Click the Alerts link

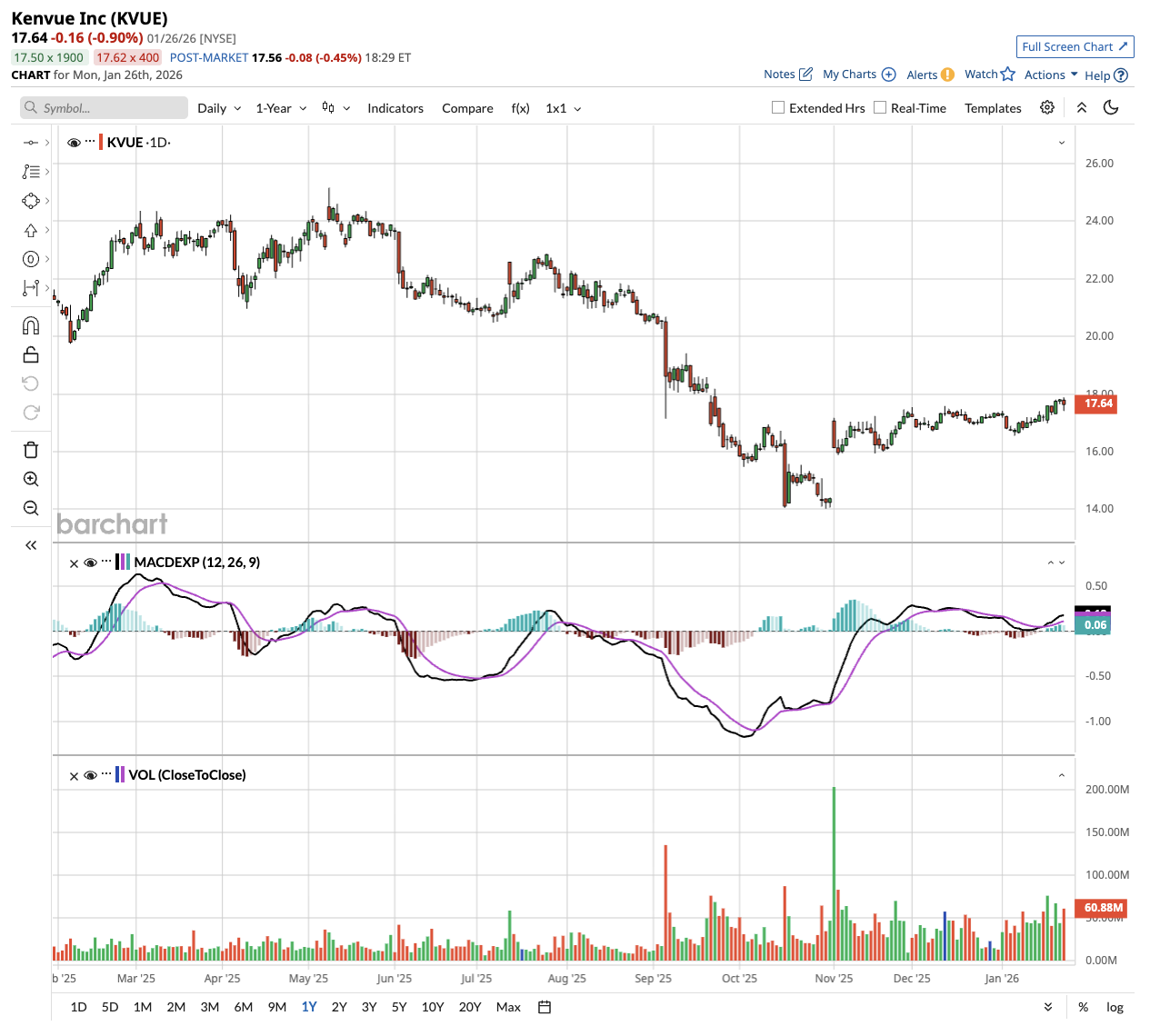tap(922, 75)
